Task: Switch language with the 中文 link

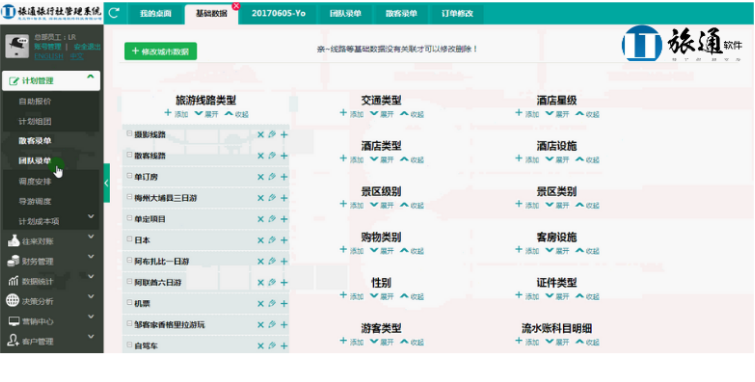Action: click(x=77, y=56)
